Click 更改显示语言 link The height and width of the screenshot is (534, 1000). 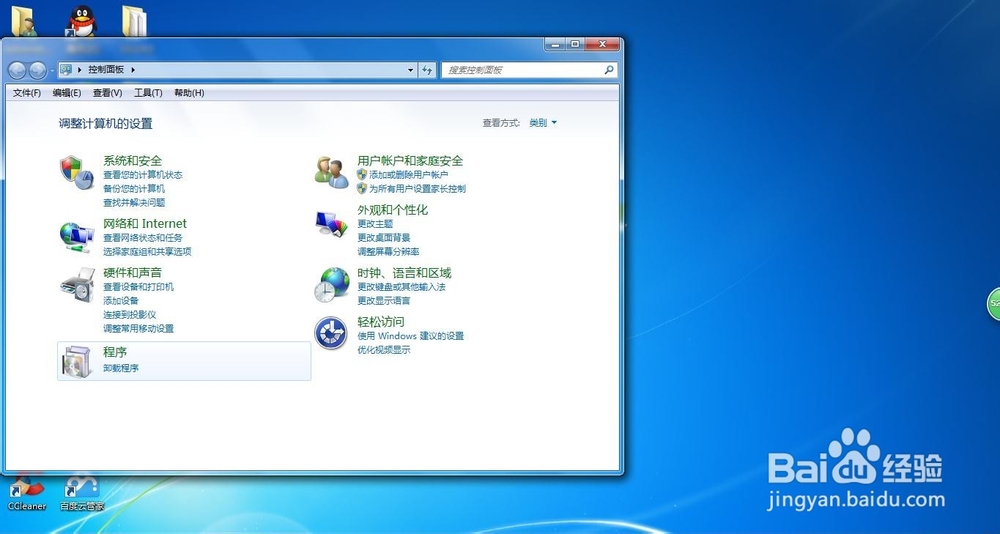[384, 300]
